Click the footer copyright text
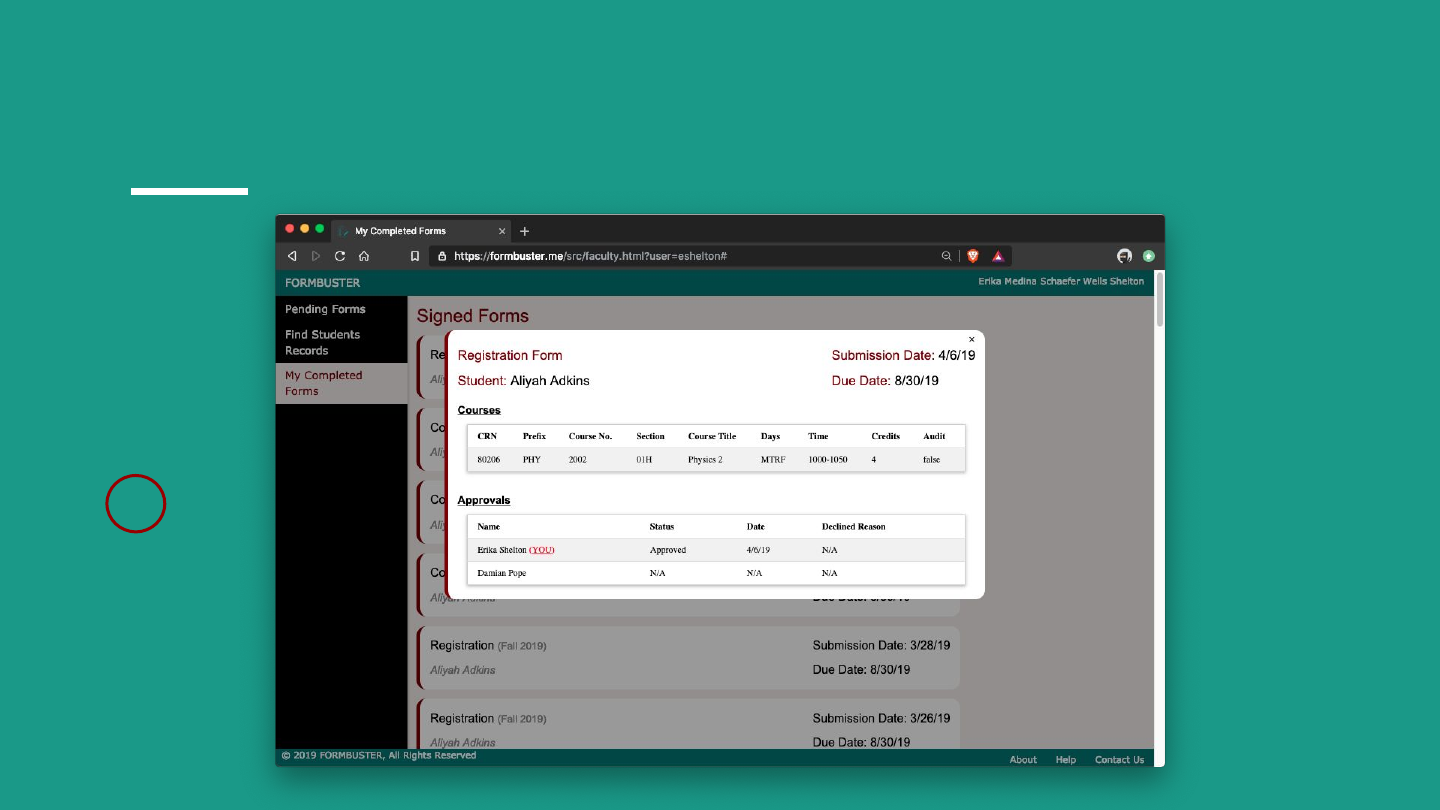The width and height of the screenshot is (1440, 810). tap(379, 755)
